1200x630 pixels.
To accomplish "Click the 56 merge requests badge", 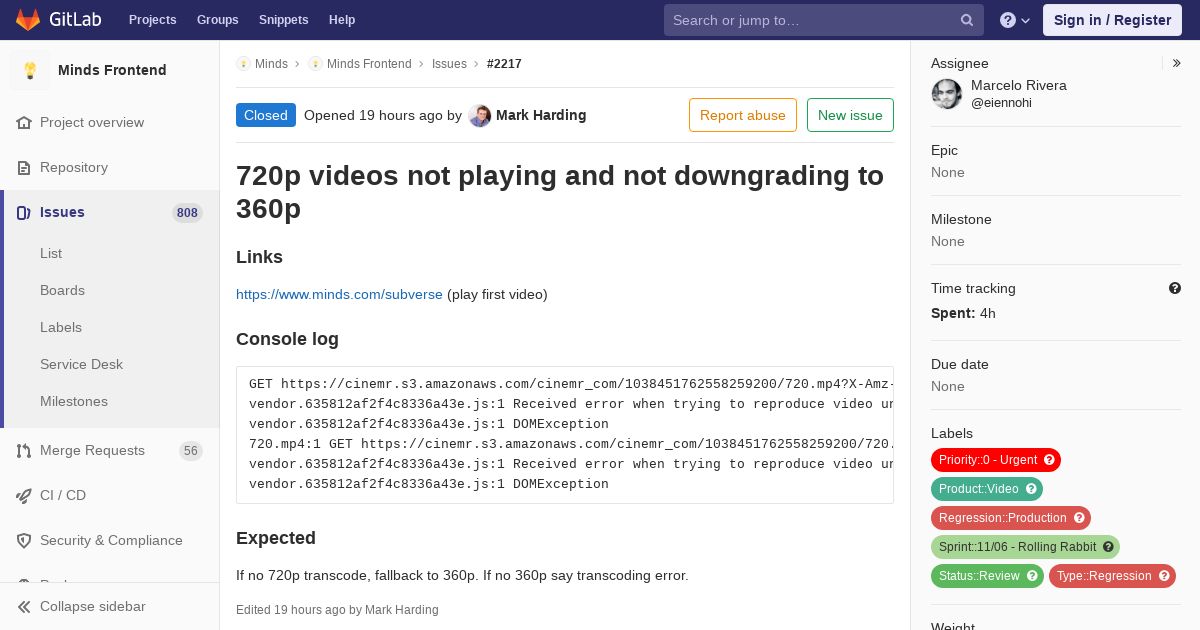I will (191, 450).
